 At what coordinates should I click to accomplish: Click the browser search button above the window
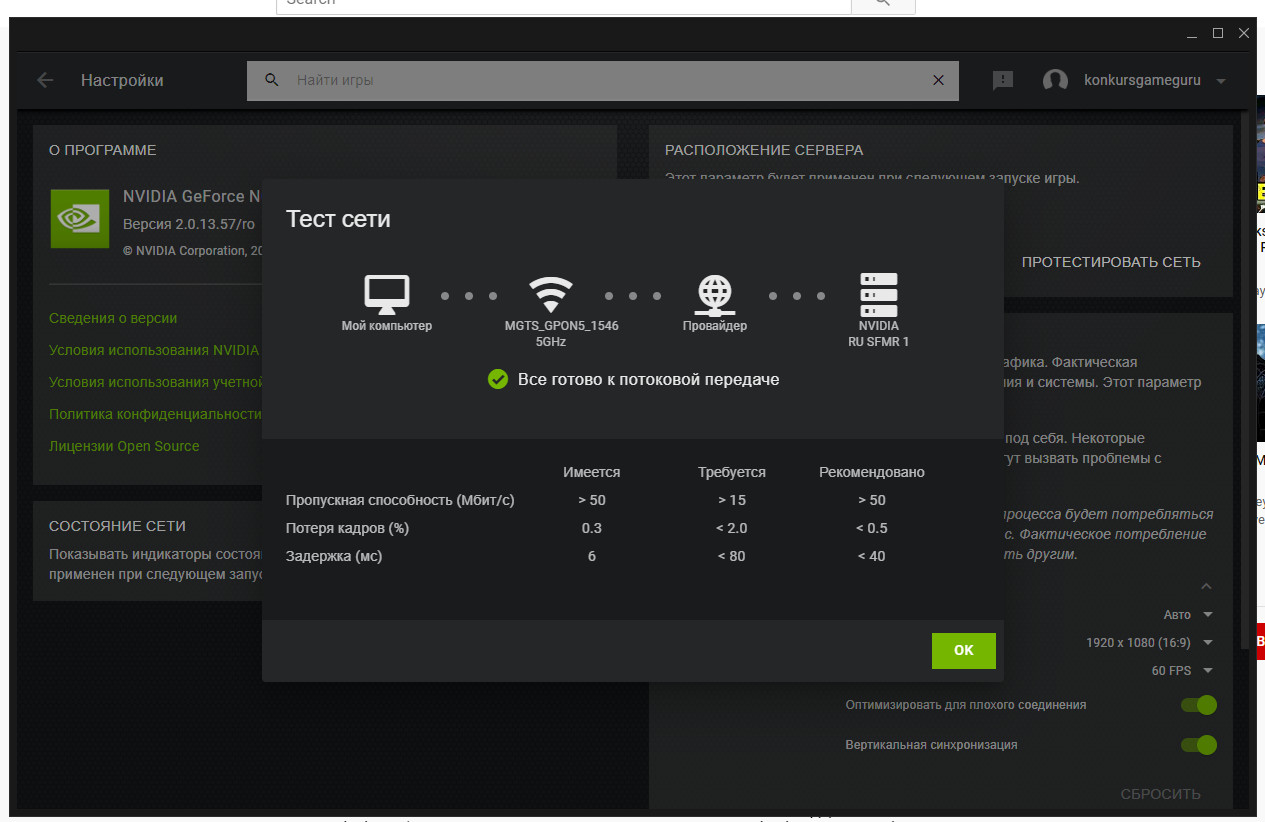(882, 5)
